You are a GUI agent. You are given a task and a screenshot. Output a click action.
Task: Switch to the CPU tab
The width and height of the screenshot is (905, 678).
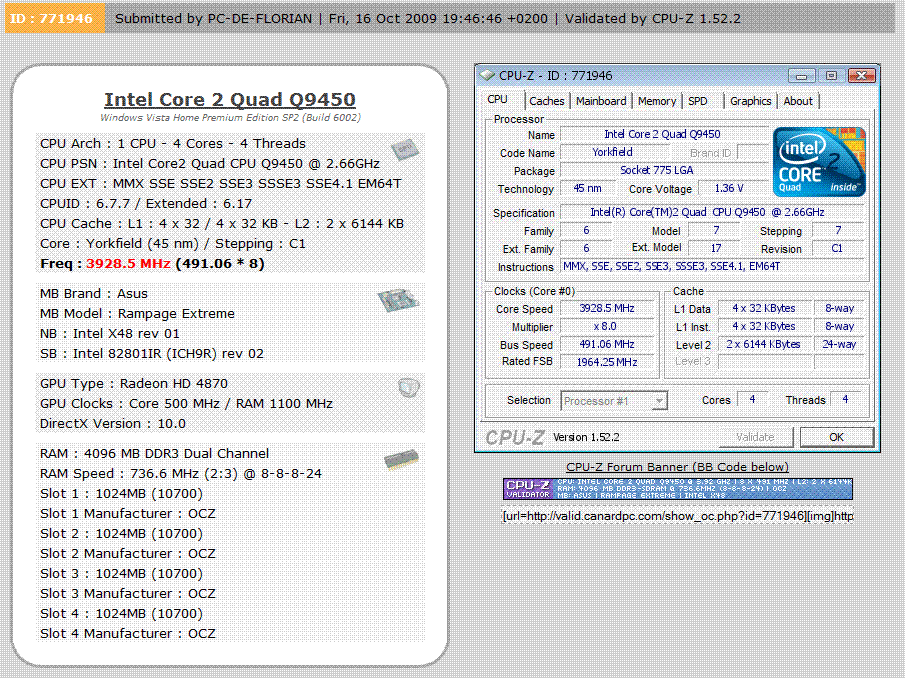click(x=498, y=99)
